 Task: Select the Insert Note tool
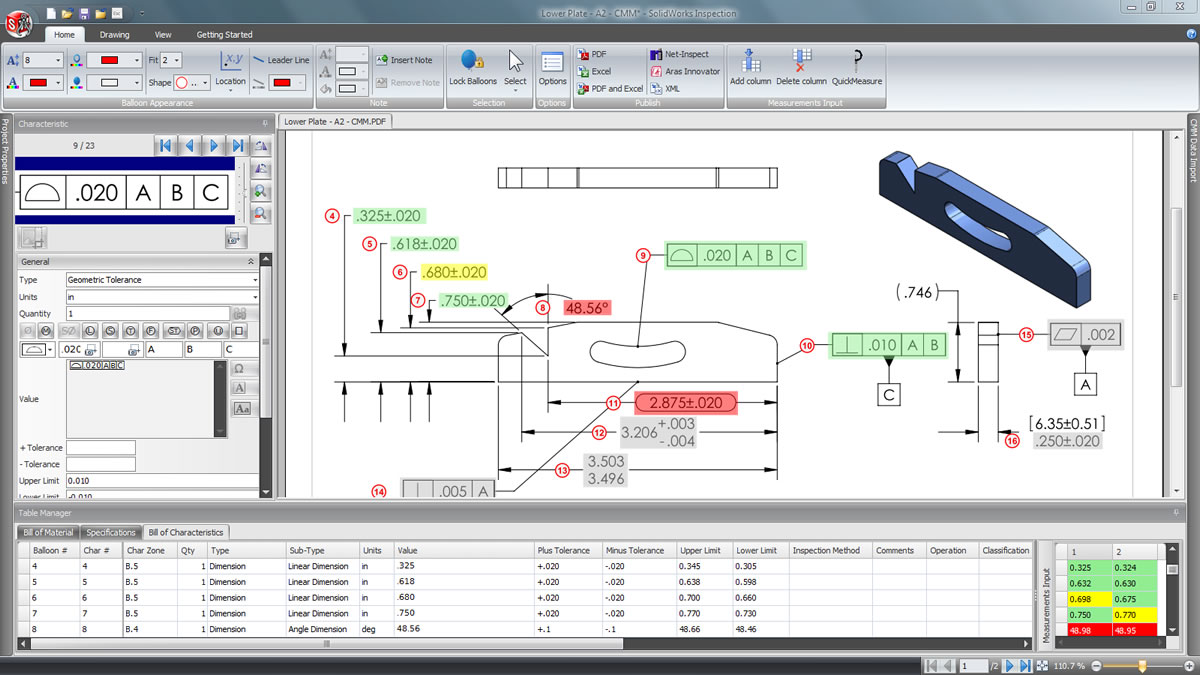click(406, 58)
